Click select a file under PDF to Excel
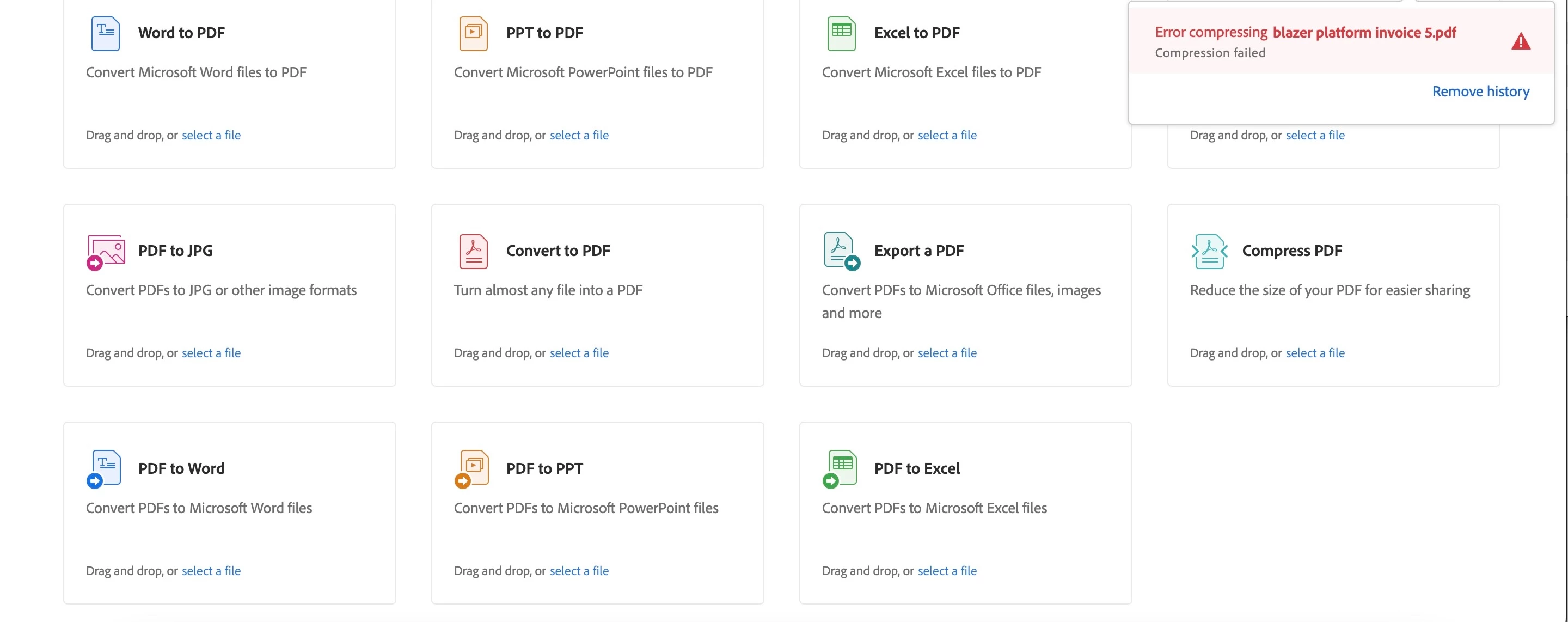 pyautogui.click(x=947, y=571)
